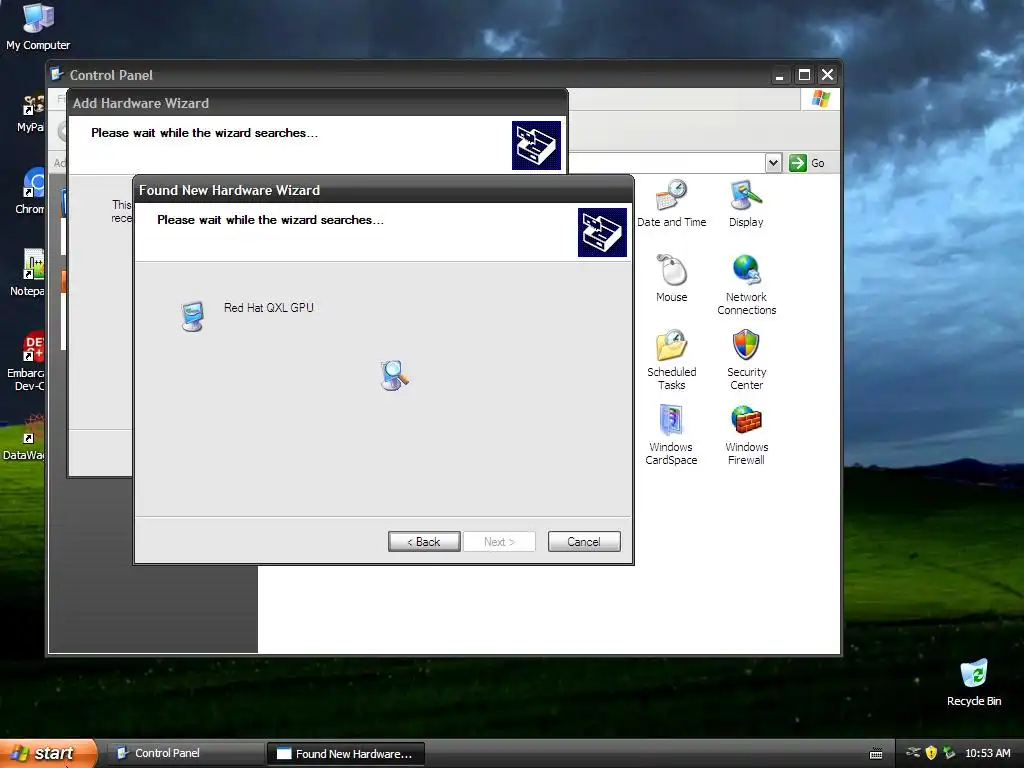This screenshot has width=1024, height=768.
Task: Click the Control Panel title bar icon
Action: tap(57, 74)
